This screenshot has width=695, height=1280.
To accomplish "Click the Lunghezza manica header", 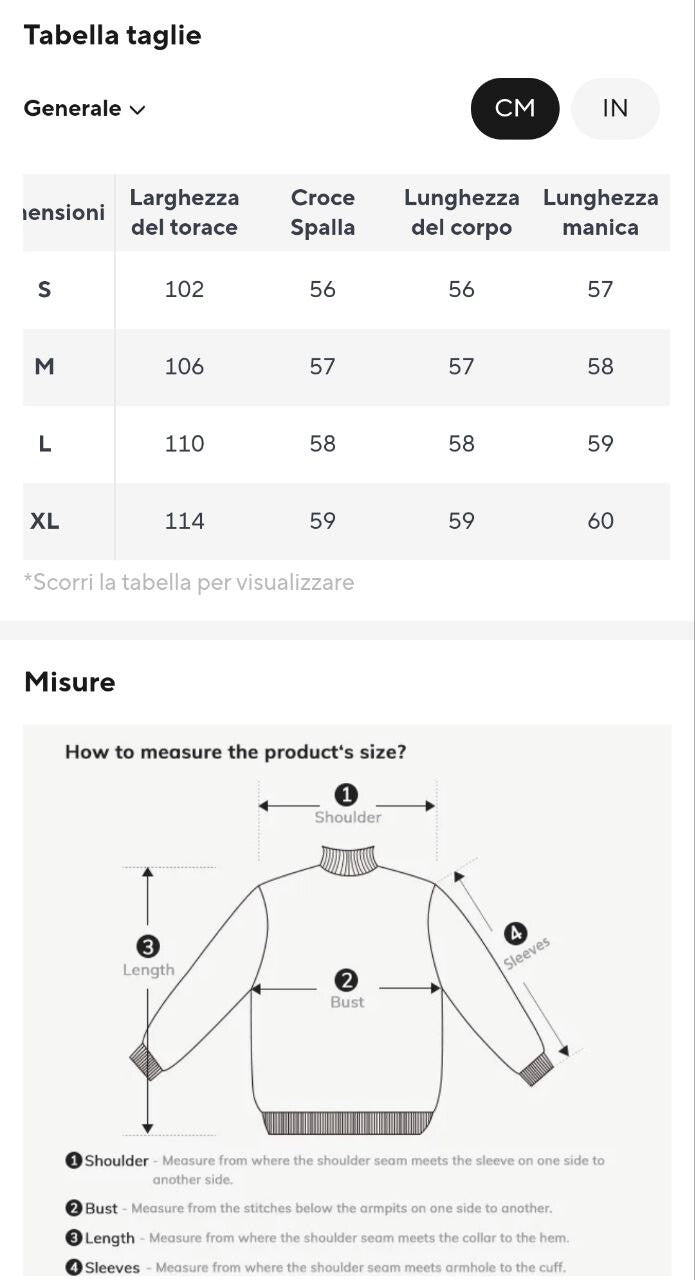I will coord(600,212).
